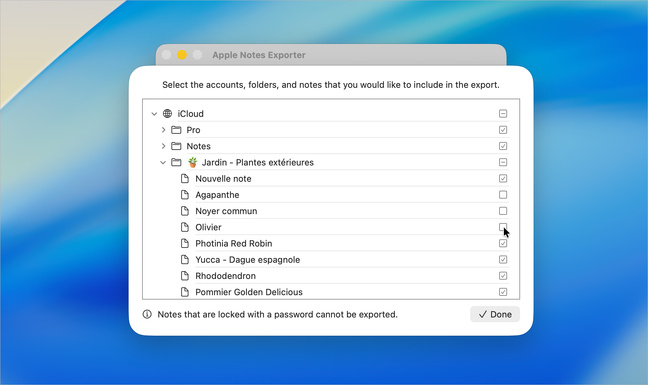Select the Rhododendron note text
The width and height of the screenshot is (648, 385).
pyautogui.click(x=225, y=276)
